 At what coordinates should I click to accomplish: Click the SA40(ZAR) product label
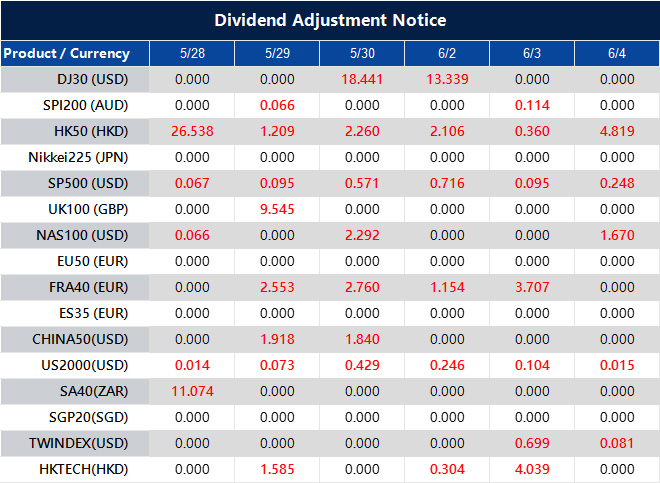coord(89,391)
